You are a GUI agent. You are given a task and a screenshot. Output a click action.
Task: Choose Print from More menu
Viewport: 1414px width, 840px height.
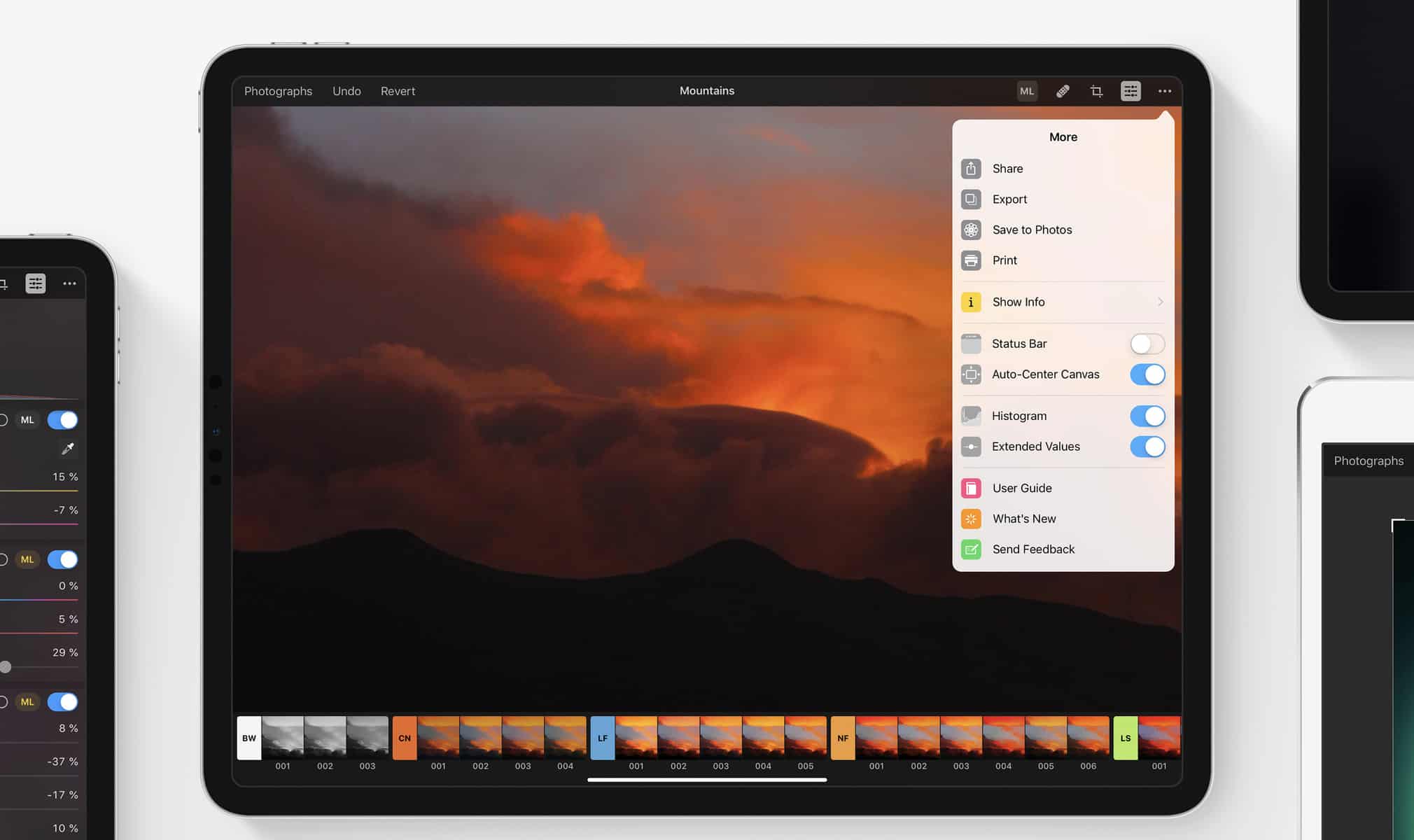pyautogui.click(x=1004, y=260)
